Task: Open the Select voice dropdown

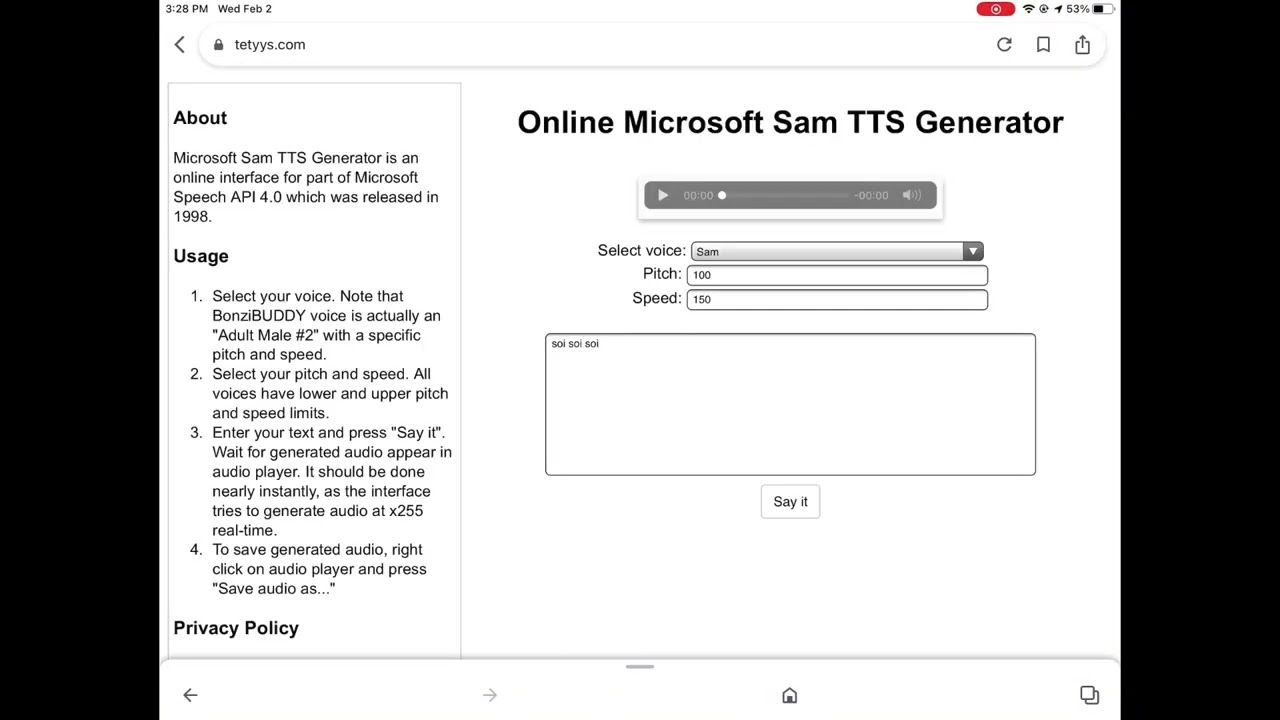Action: tap(837, 251)
